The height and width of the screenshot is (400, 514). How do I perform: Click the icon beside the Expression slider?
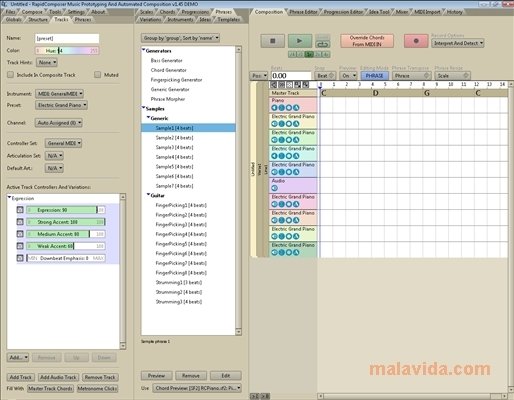[x=20, y=210]
